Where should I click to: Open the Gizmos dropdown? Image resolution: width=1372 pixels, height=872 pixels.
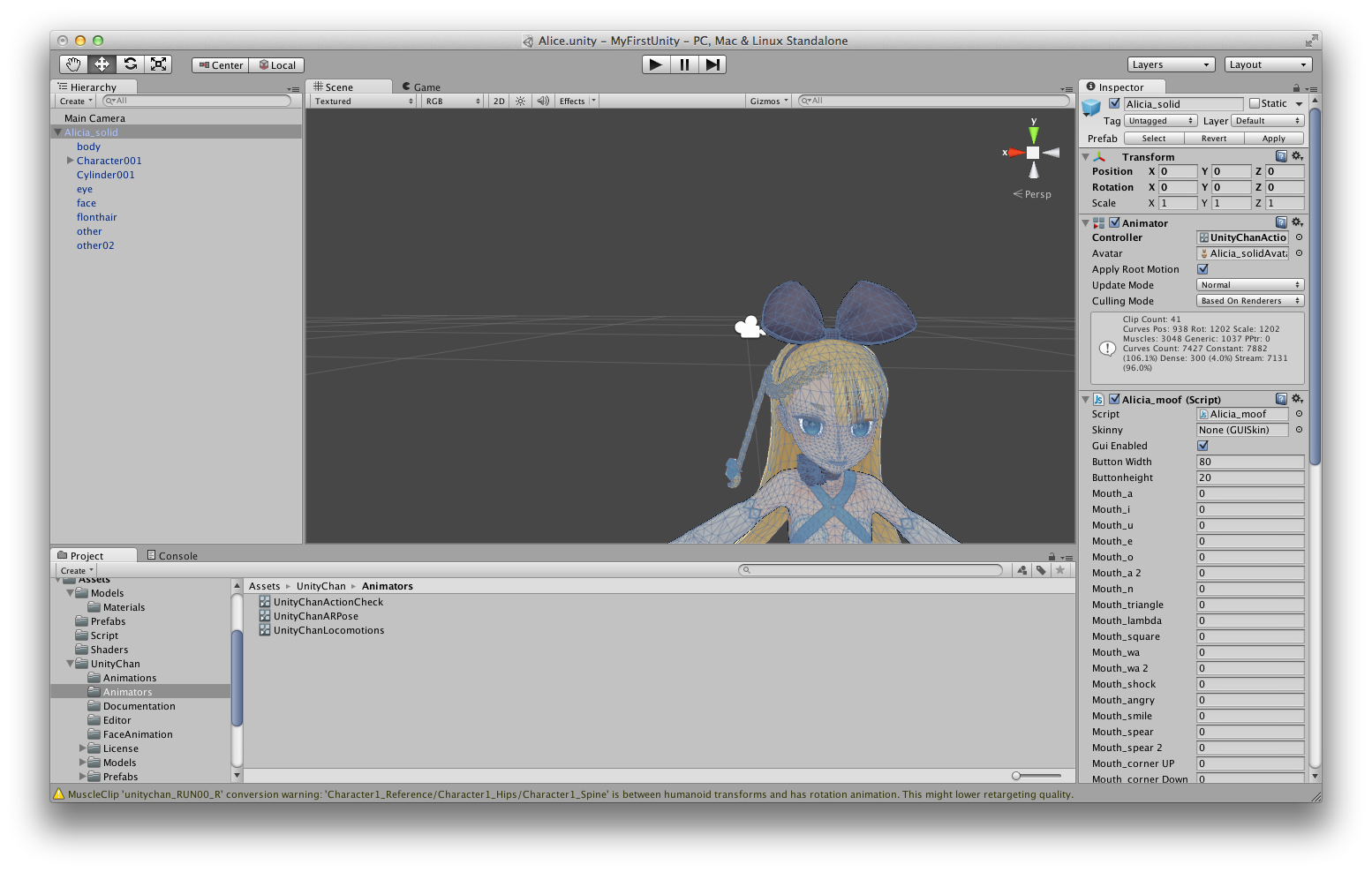click(769, 101)
